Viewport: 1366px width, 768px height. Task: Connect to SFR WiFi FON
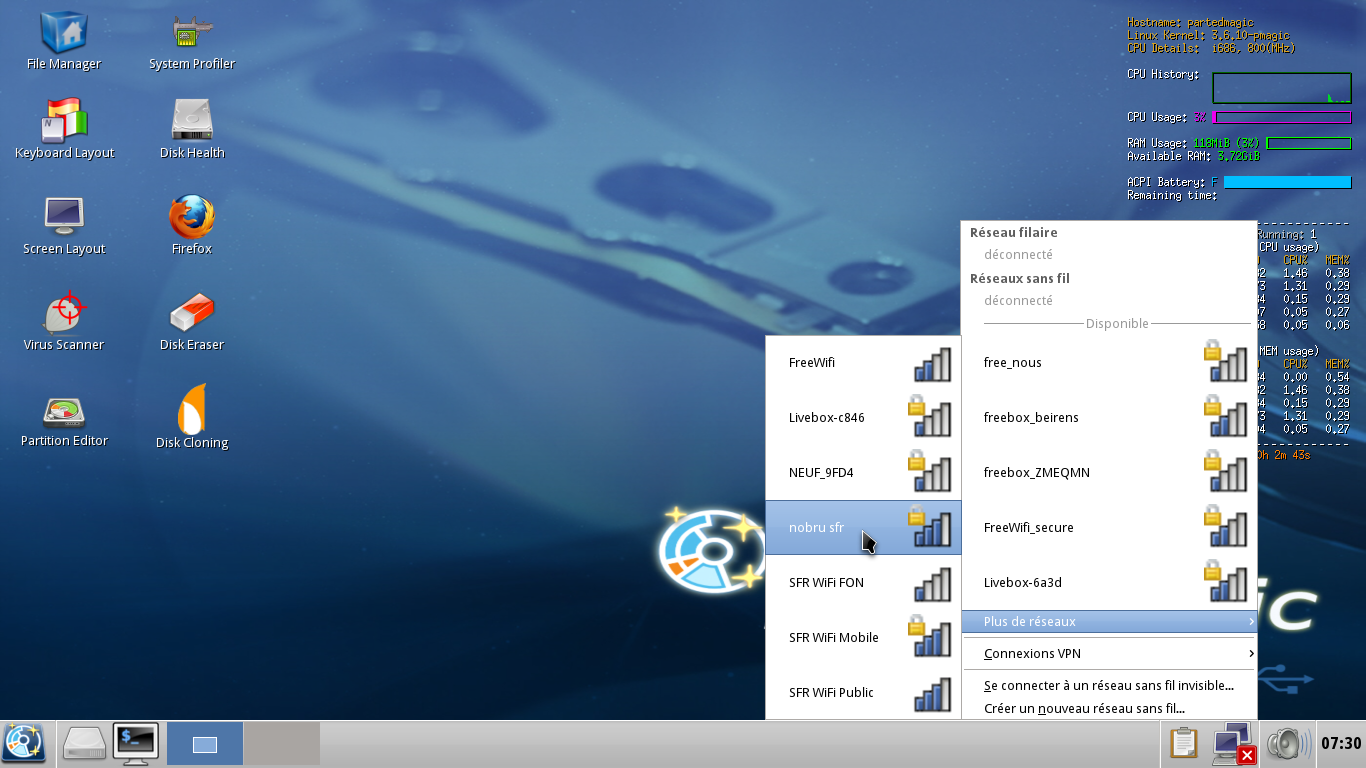[x=863, y=582]
